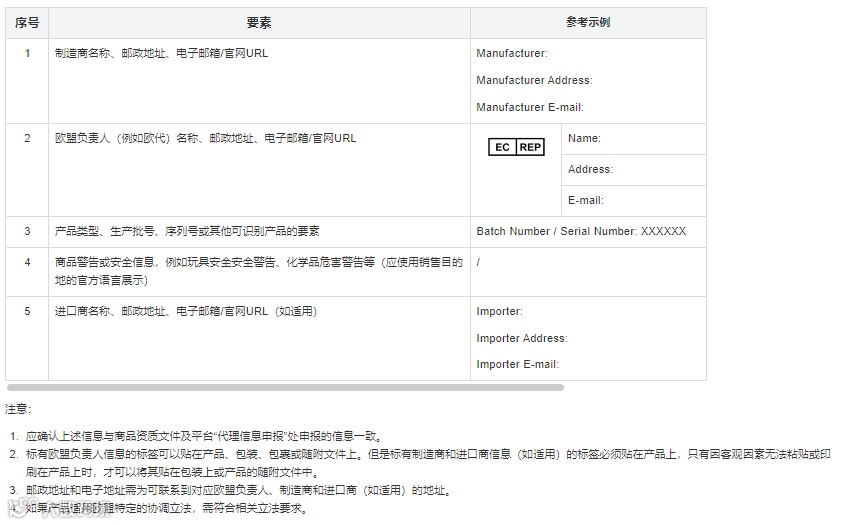The height and width of the screenshot is (525, 849).
Task: Click row 3 text '产品类型、生产批号'
Action: tap(105, 231)
